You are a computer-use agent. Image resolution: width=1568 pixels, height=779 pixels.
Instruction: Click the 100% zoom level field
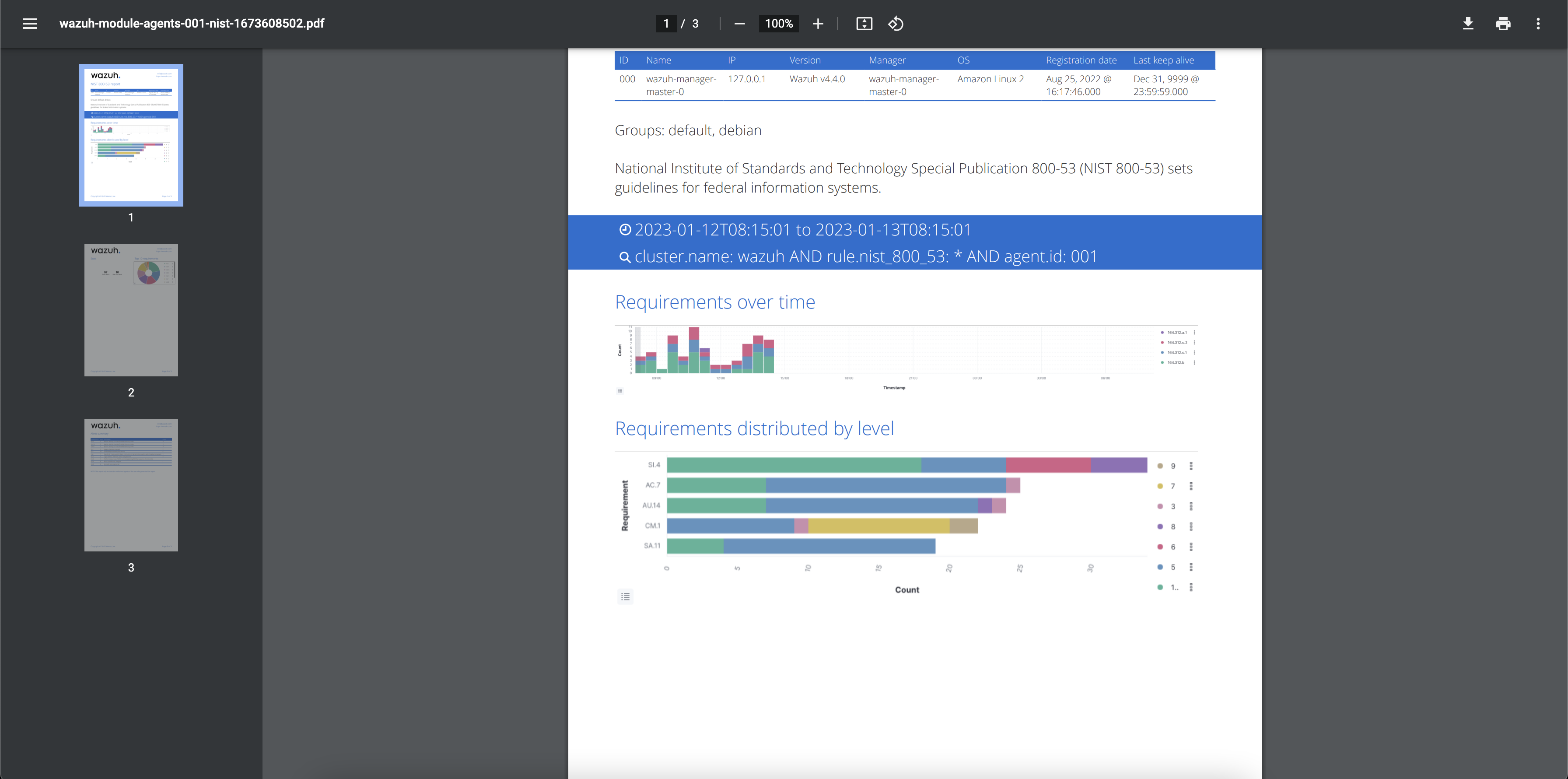point(778,24)
